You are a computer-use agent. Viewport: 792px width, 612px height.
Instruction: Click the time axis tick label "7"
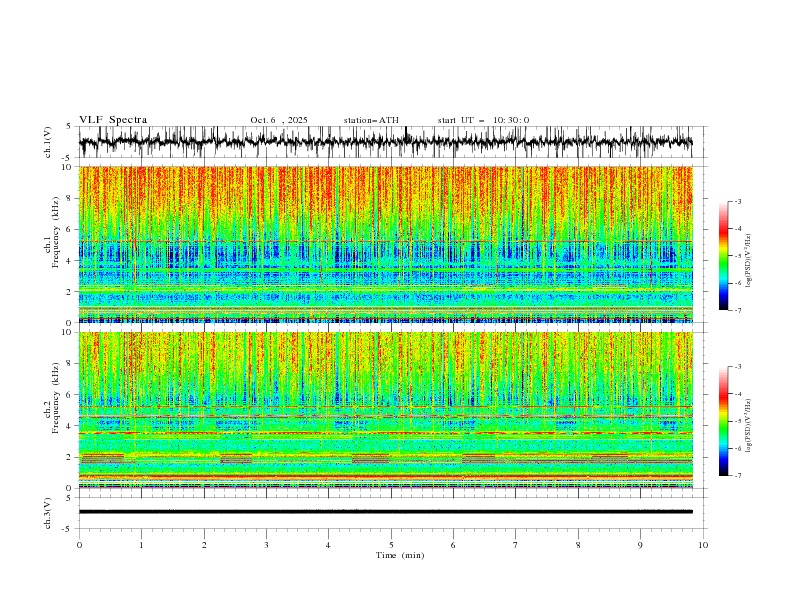click(516, 545)
